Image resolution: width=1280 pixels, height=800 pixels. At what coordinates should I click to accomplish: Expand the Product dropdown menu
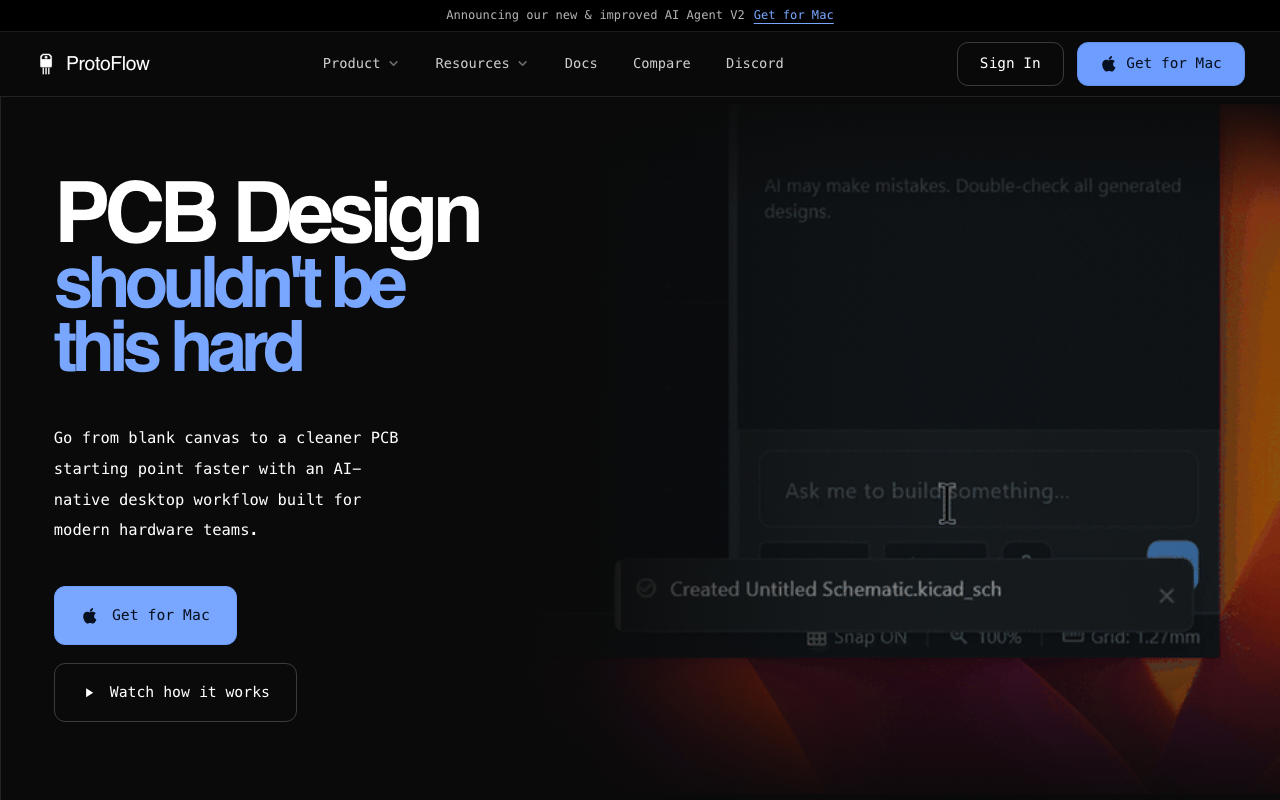pos(360,64)
